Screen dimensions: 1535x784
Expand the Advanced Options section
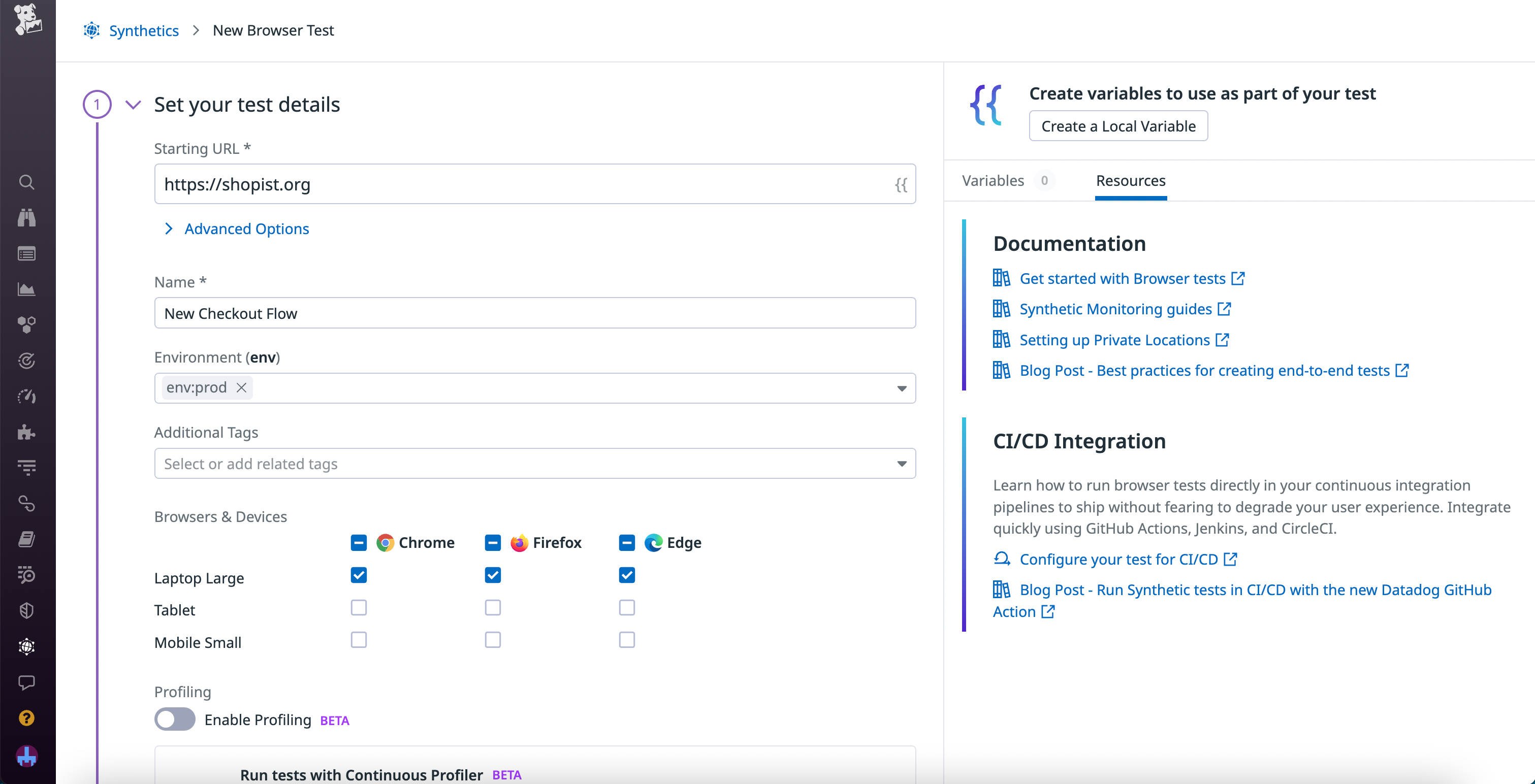(246, 229)
